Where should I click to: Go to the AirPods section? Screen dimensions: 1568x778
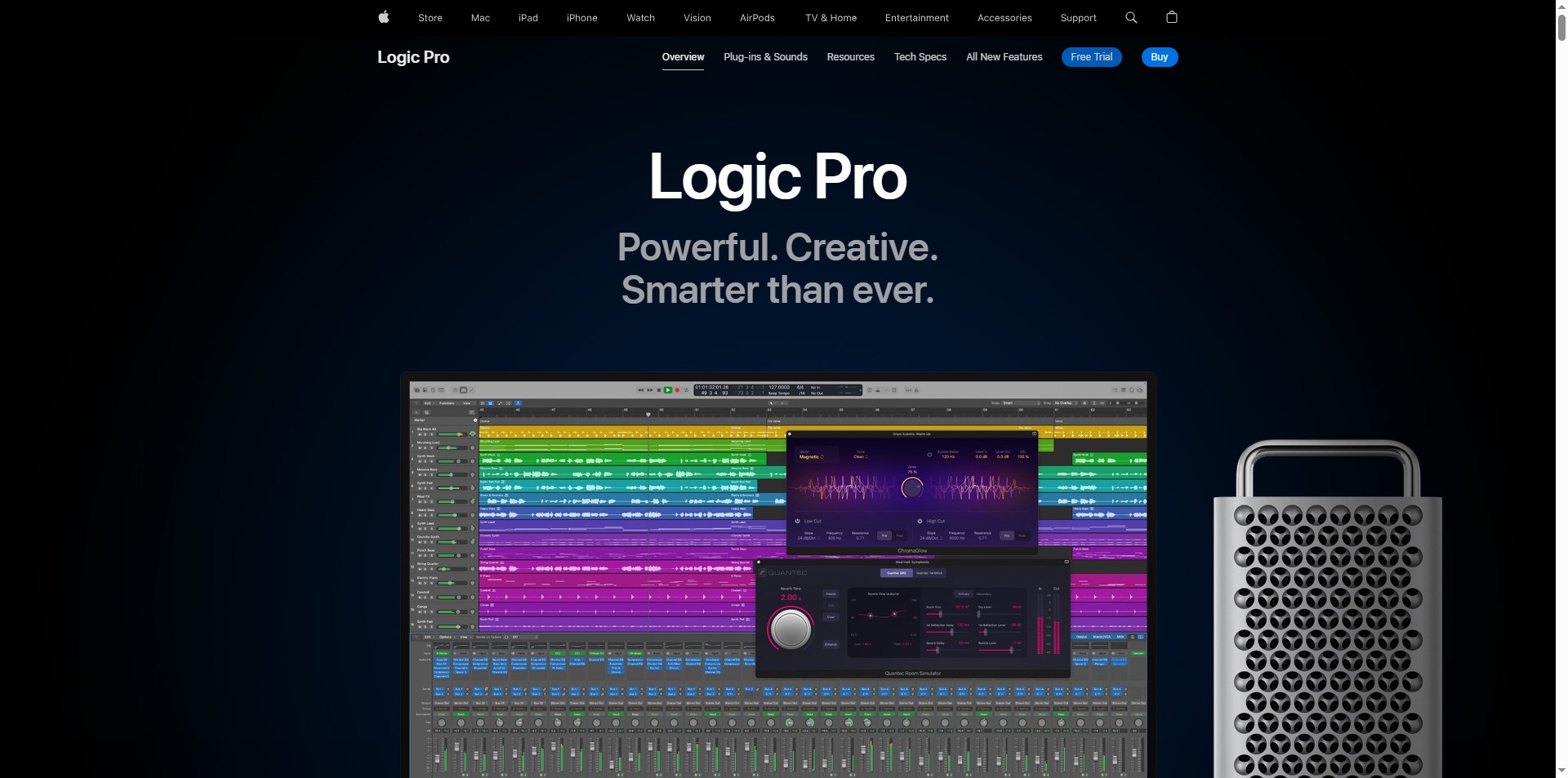(757, 18)
